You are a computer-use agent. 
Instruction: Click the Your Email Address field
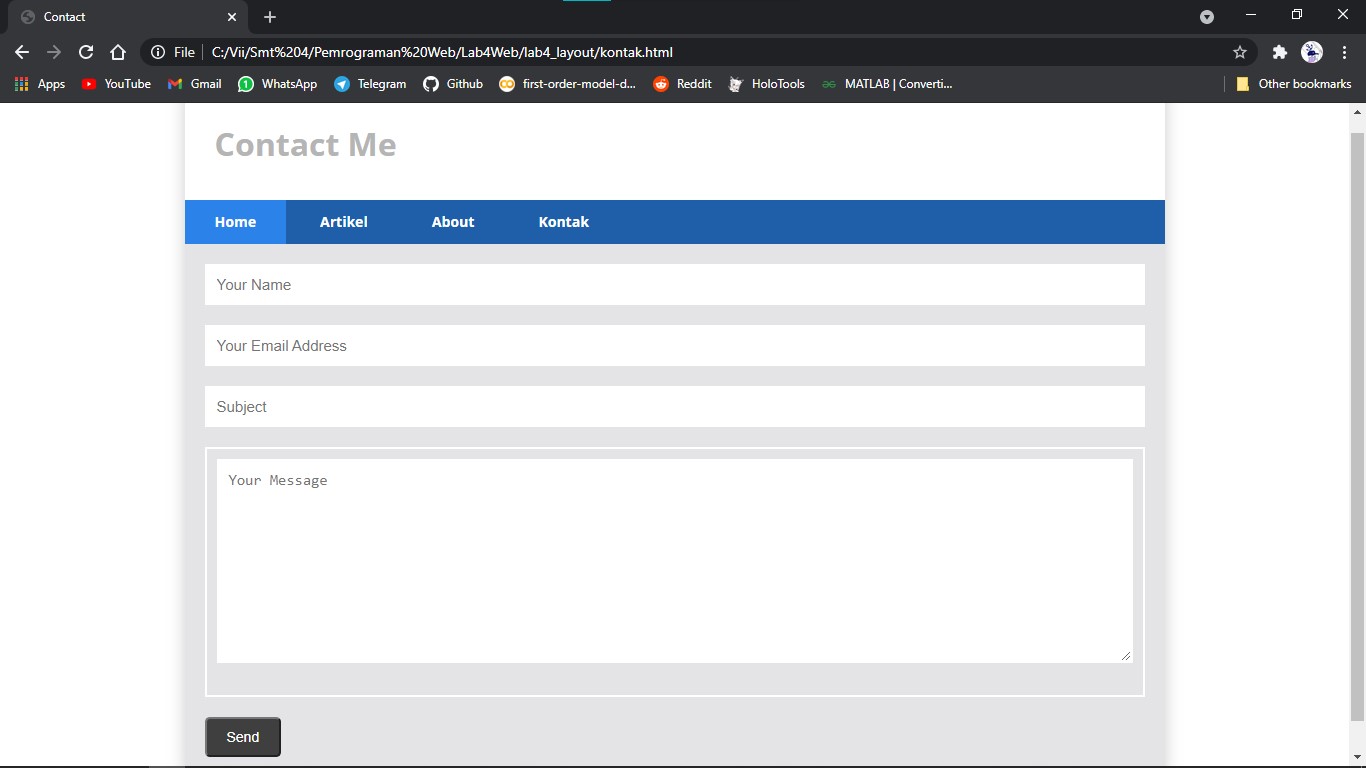coord(674,345)
